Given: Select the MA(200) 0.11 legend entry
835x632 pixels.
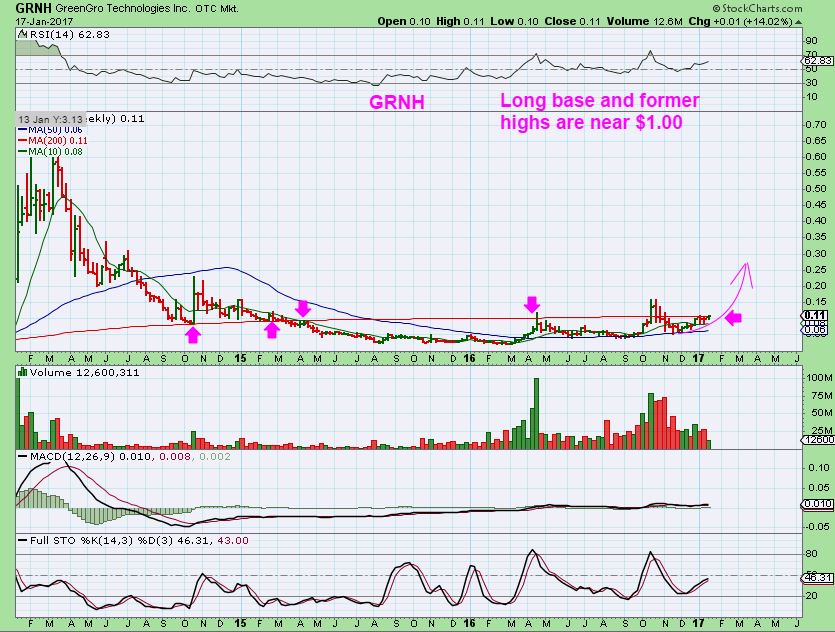Looking at the screenshot, I should point(53,141).
